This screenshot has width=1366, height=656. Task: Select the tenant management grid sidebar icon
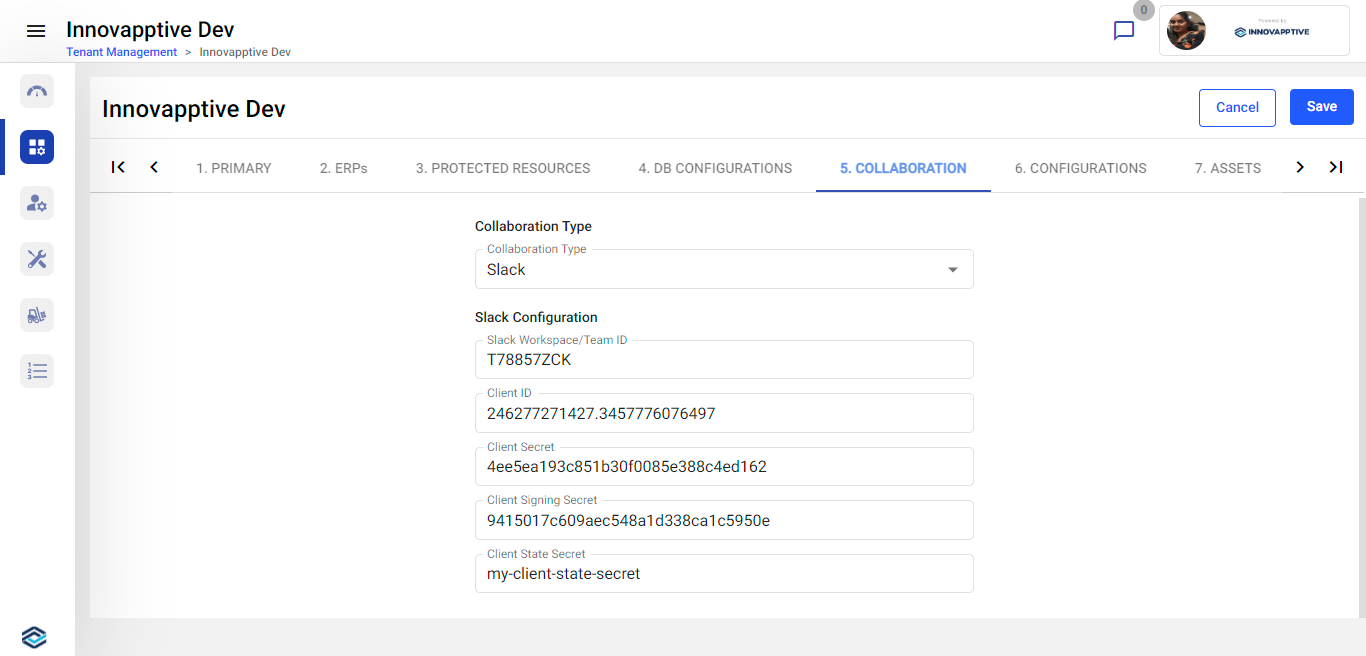(37, 147)
